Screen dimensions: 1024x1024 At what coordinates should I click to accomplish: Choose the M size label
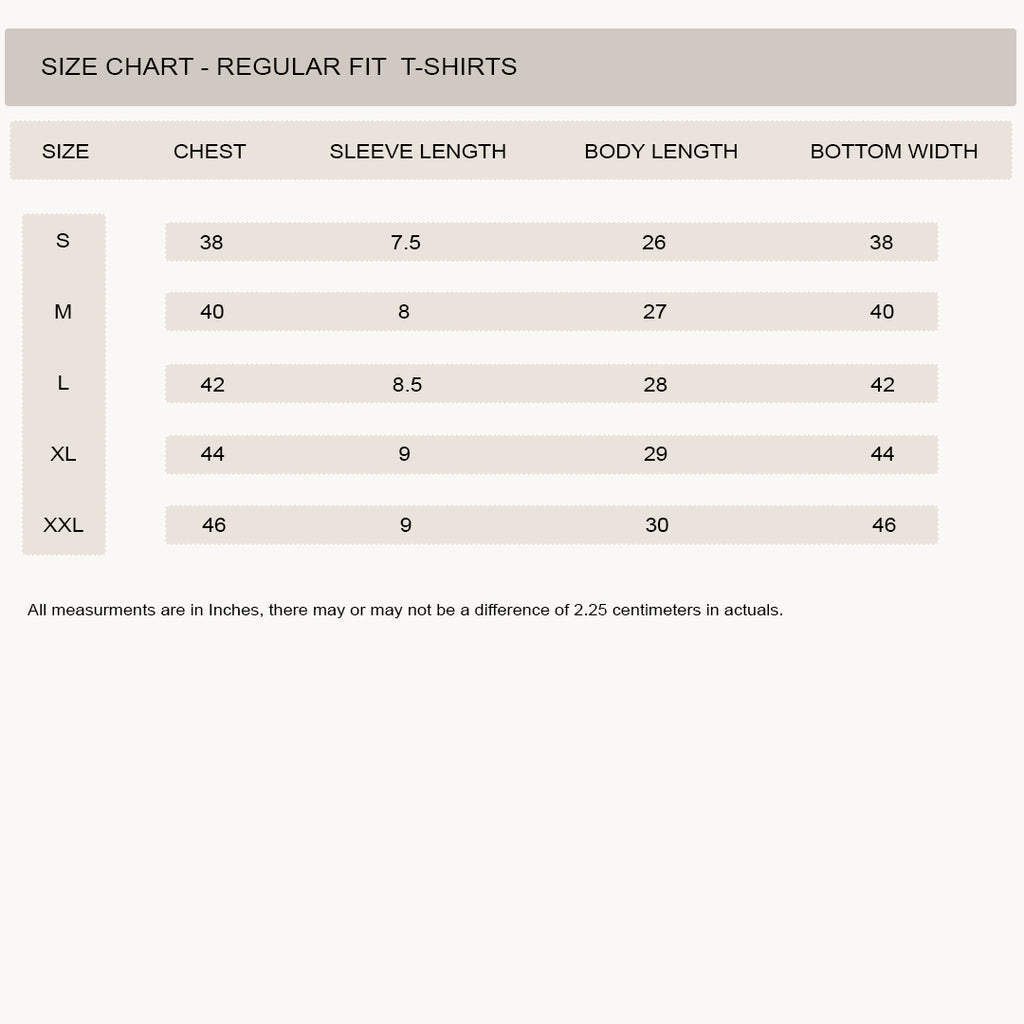[63, 312]
